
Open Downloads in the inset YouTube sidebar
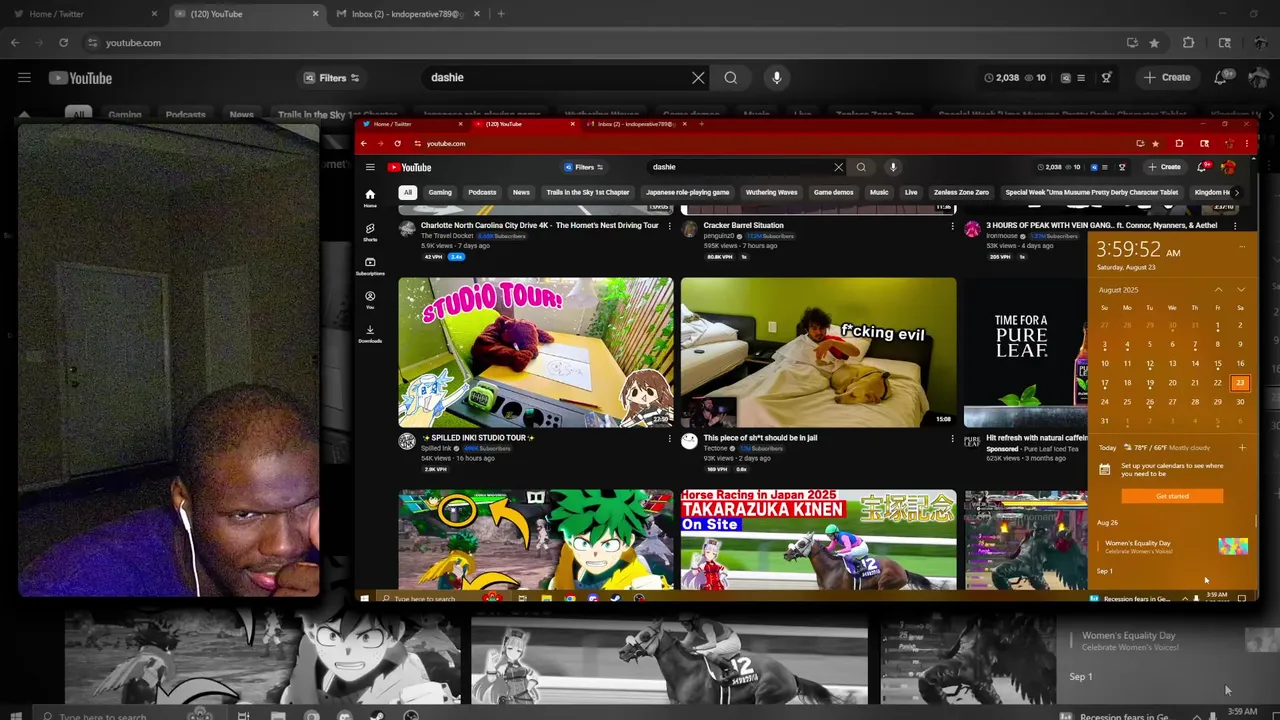click(370, 334)
